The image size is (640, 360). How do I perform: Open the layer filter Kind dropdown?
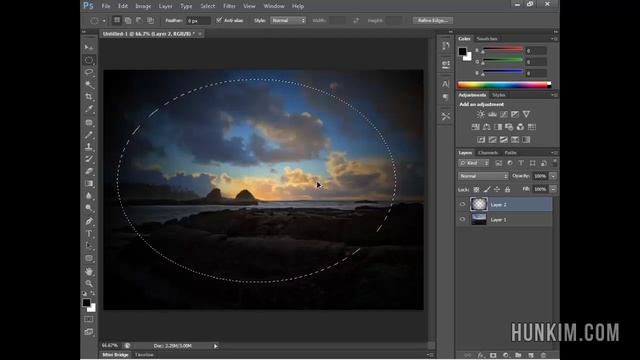pyautogui.click(x=474, y=163)
